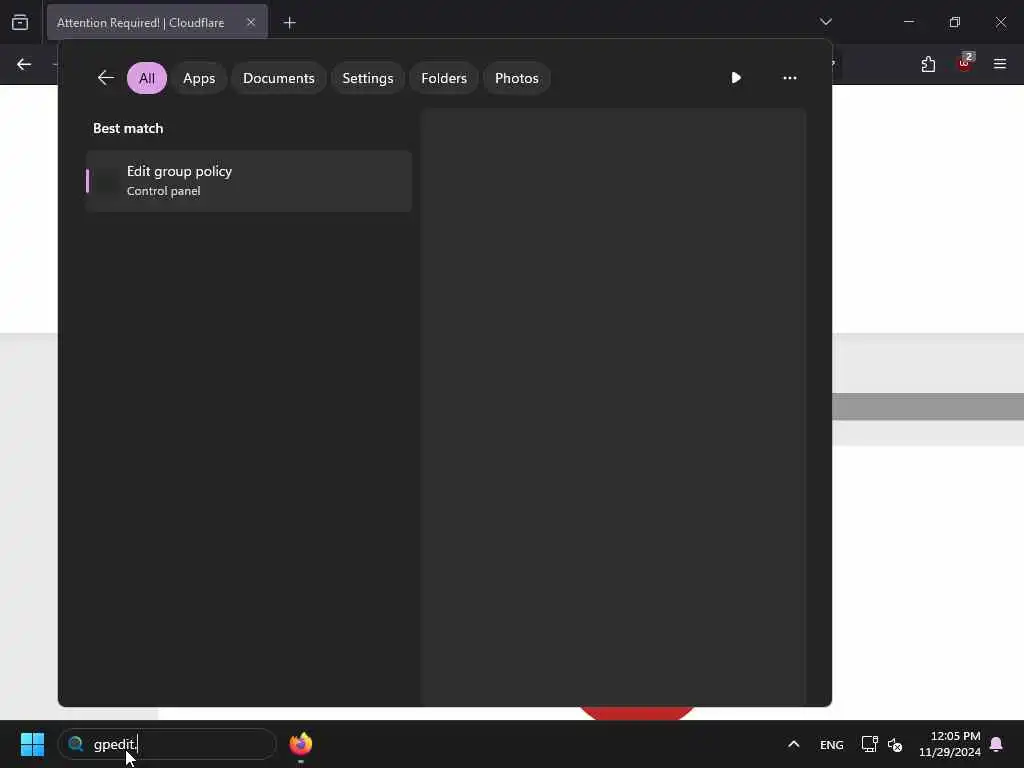
Task: Open the Edit group policy result
Action: (x=249, y=181)
